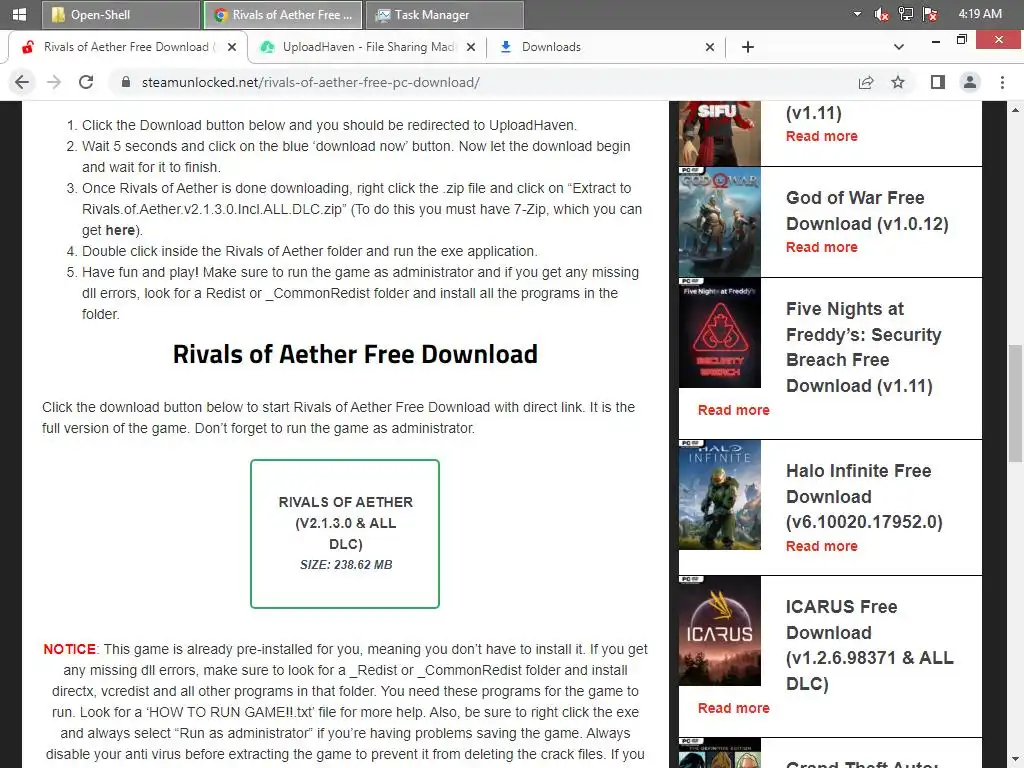This screenshot has height=768, width=1024.
Task: Open the SIFU game thumbnail
Action: point(720,133)
